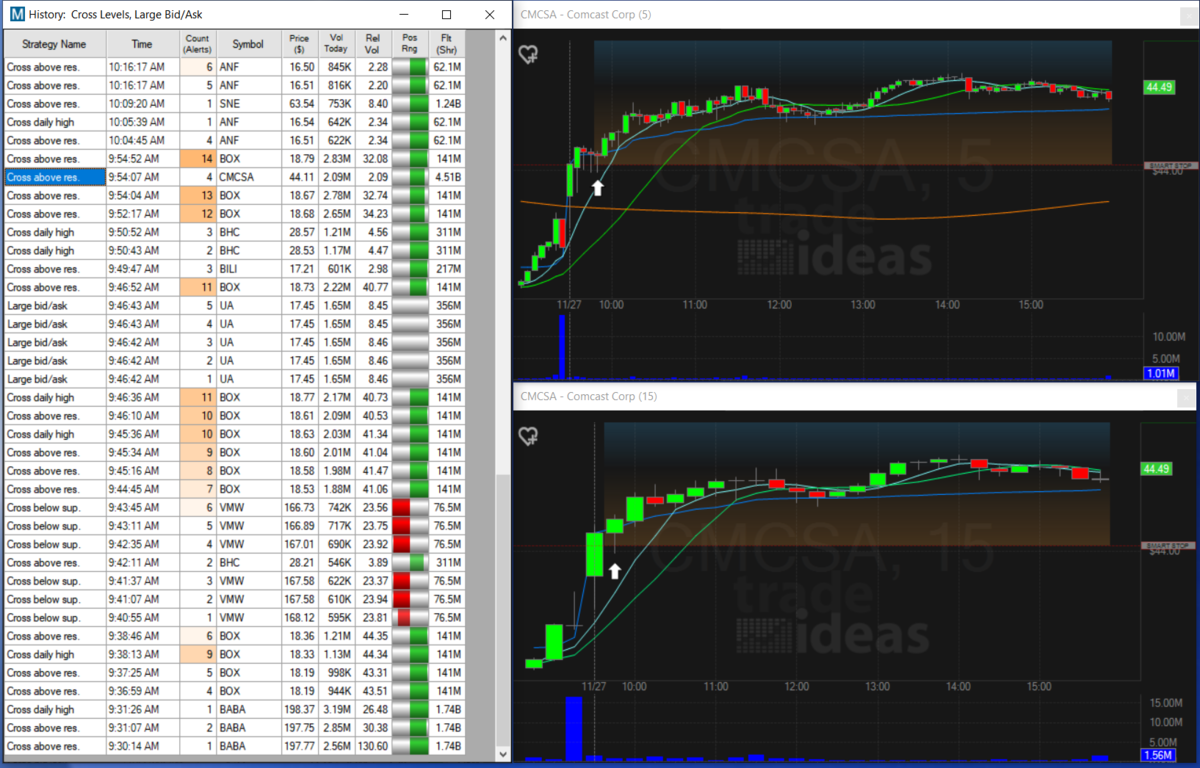Click BOX Cross daily high row at 9:38:13 AM
Image resolution: width=1200 pixels, height=768 pixels.
coord(234,655)
